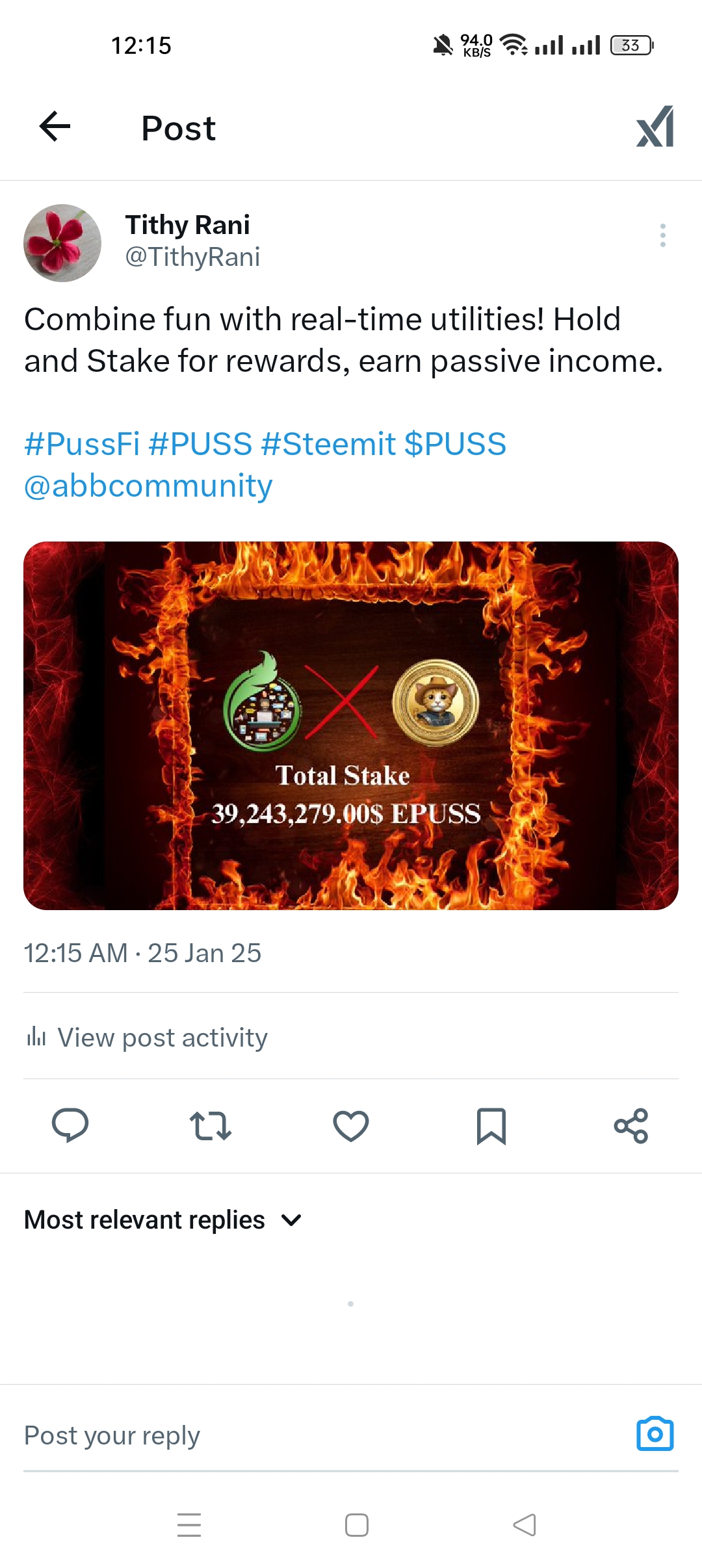
Task: Bookmark this post
Action: [491, 1126]
